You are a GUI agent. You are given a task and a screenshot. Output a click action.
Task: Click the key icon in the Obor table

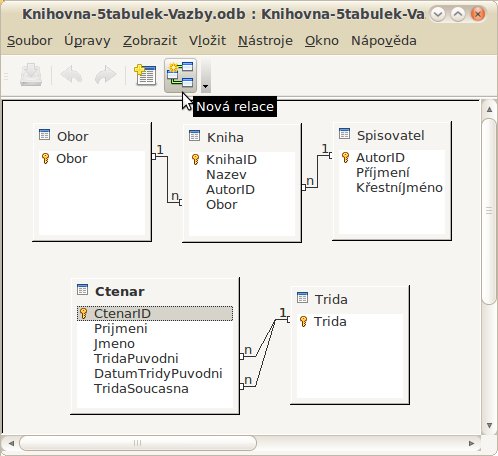point(46,158)
